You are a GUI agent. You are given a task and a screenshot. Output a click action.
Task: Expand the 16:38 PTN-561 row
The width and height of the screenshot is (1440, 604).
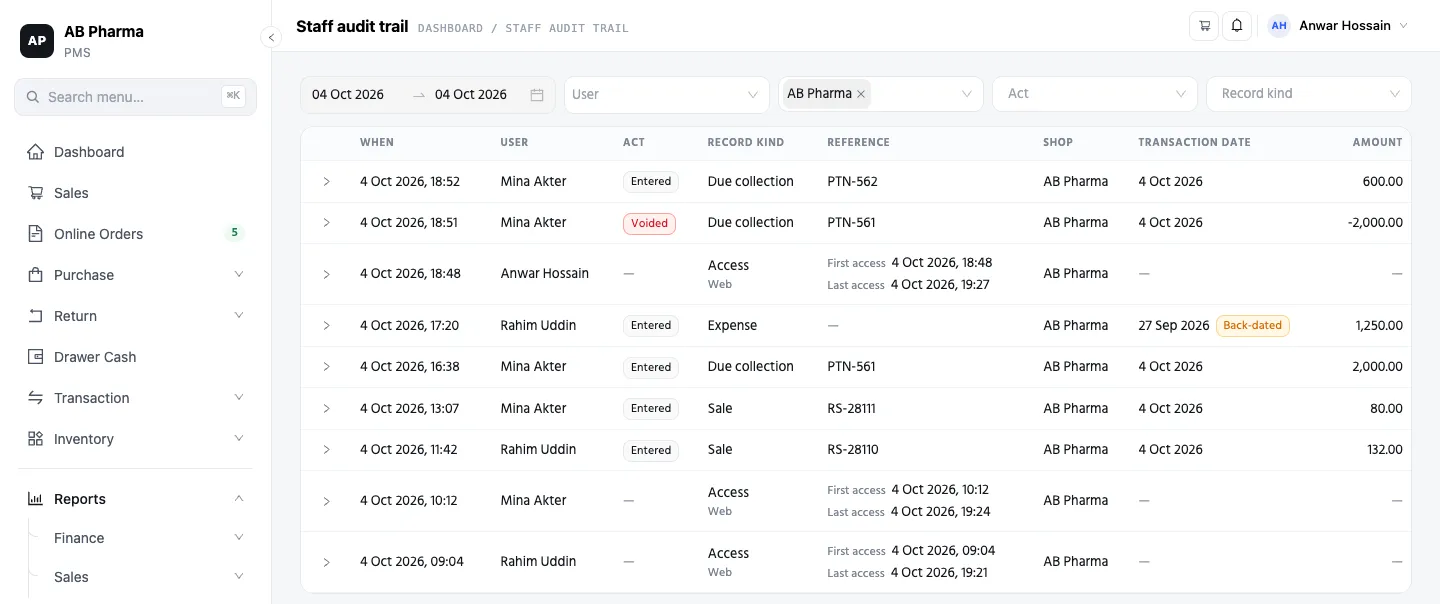click(x=326, y=367)
